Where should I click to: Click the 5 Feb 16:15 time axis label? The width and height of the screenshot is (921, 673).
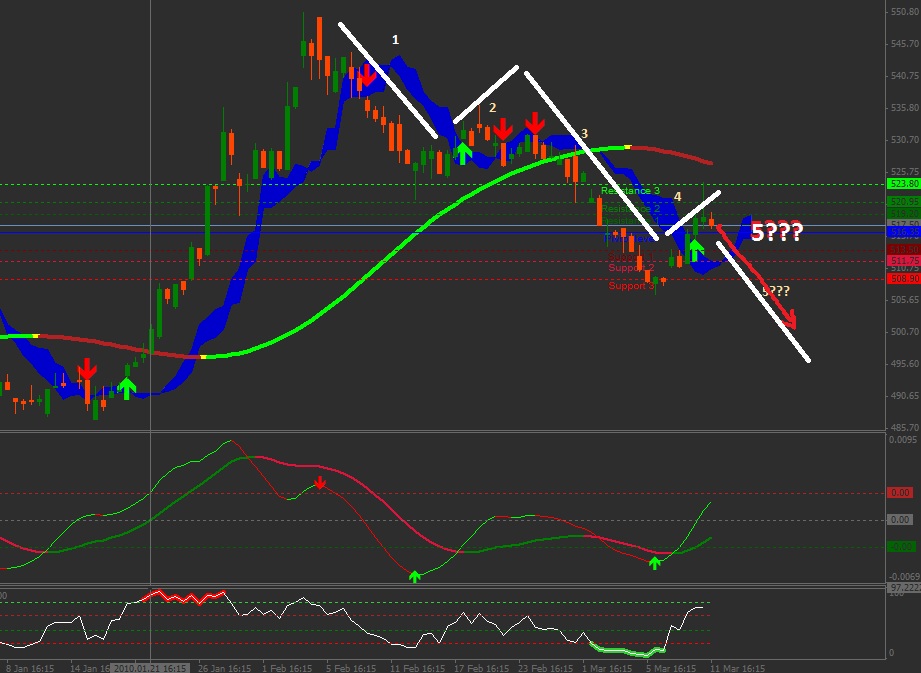click(x=351, y=668)
